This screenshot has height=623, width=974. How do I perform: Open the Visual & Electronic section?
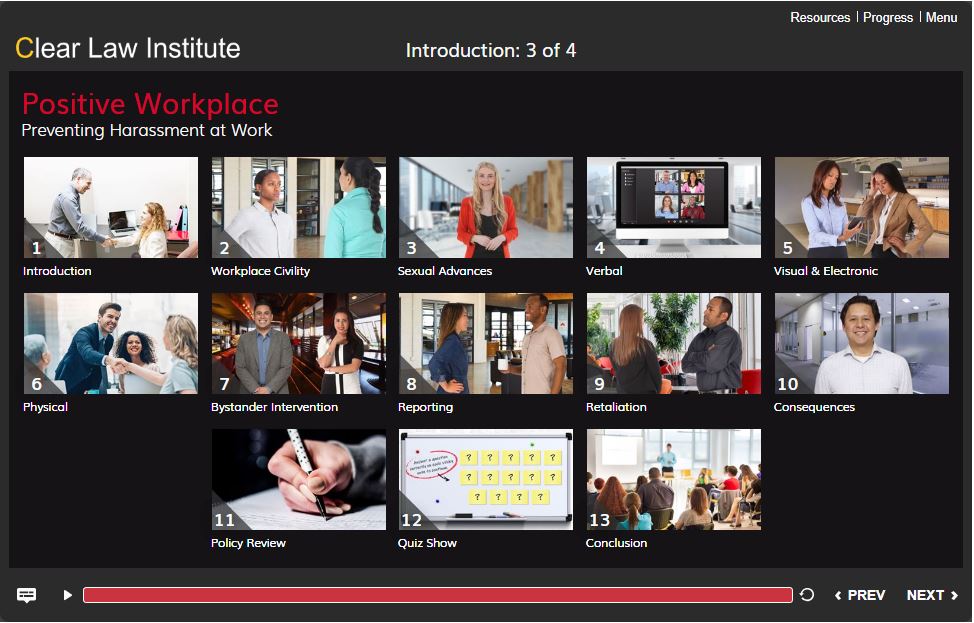click(861, 207)
